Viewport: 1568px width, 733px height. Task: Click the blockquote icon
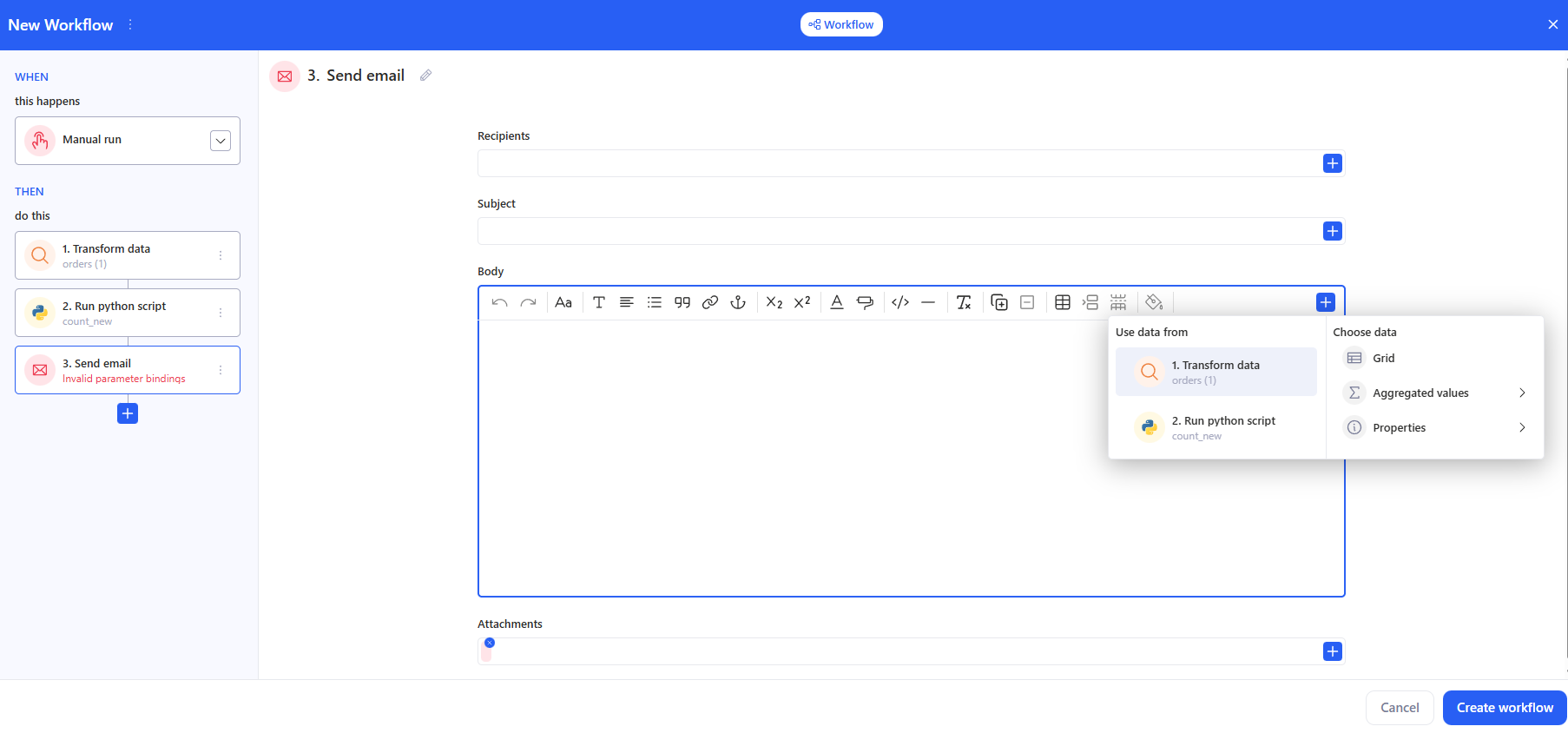pyautogui.click(x=682, y=302)
